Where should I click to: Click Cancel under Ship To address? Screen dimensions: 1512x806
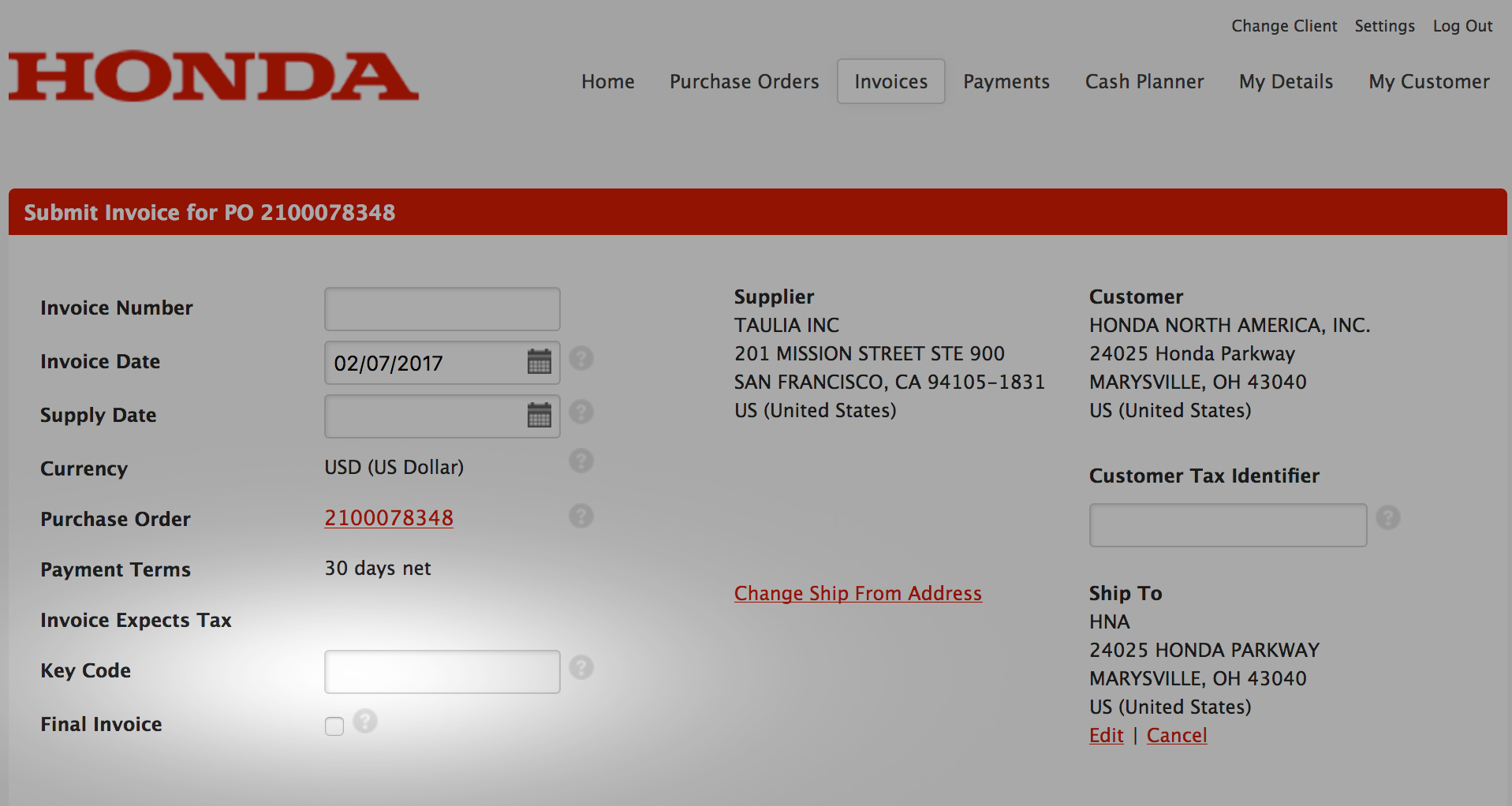click(x=1177, y=735)
